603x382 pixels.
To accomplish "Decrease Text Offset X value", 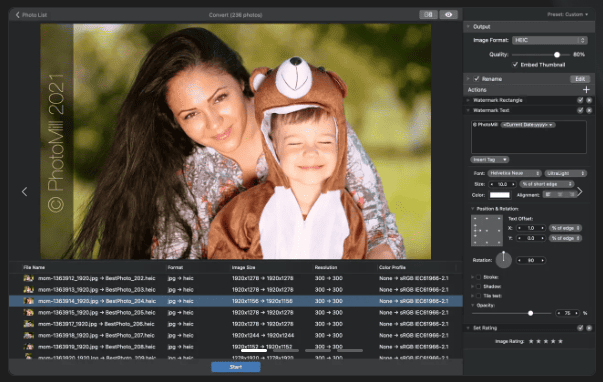I will 520,228.
